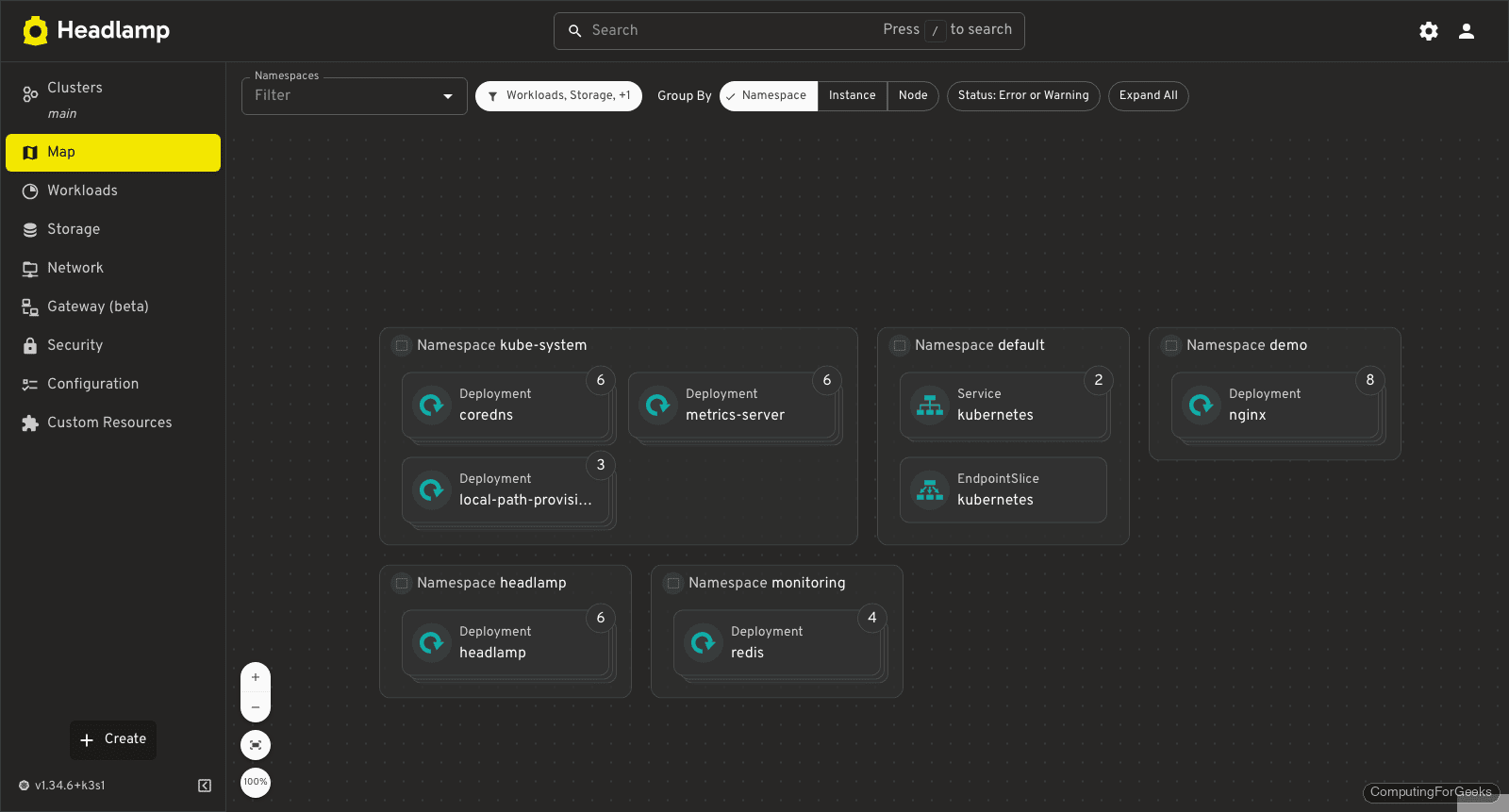Click the Security lock icon

30,346
